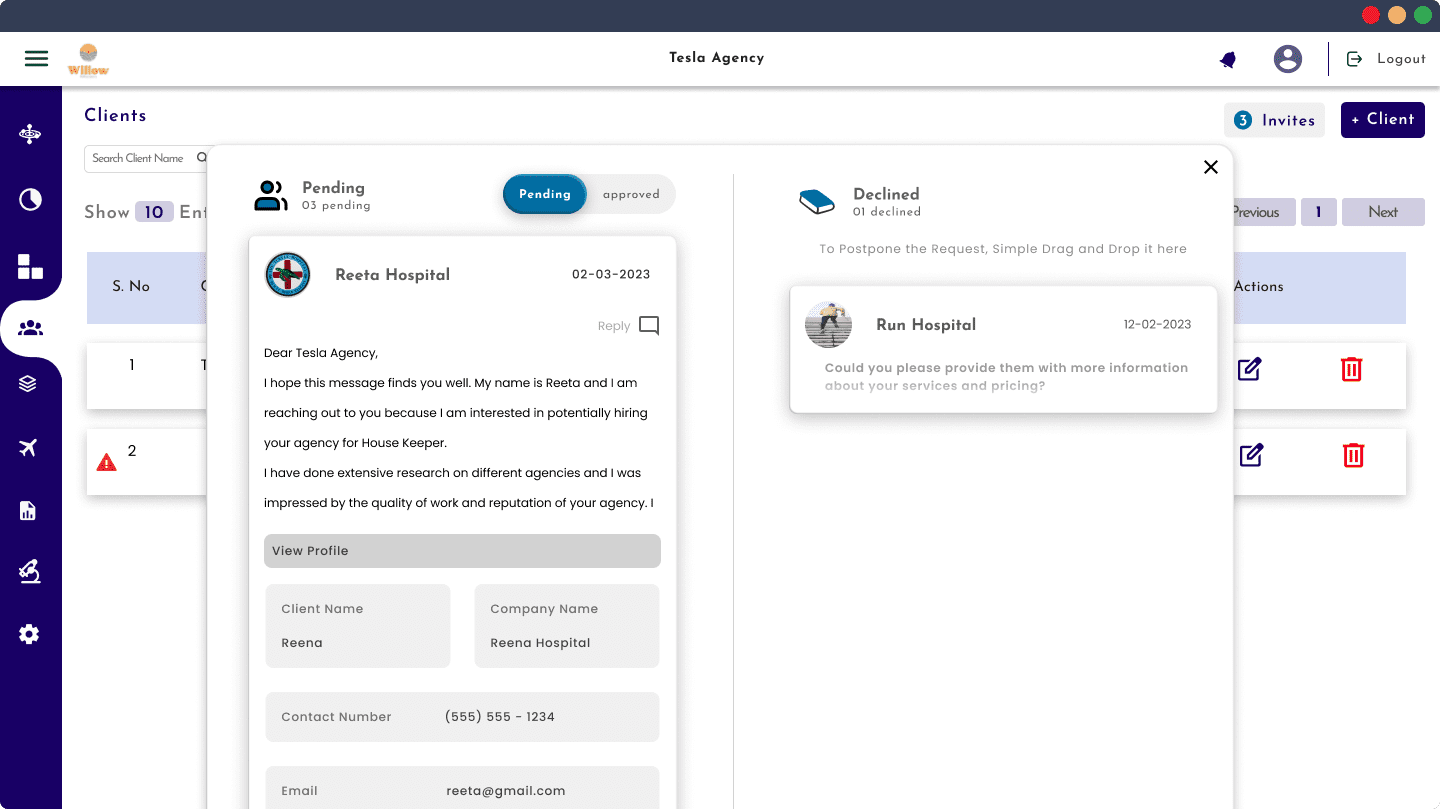The height and width of the screenshot is (809, 1440).
Task: Open the dashboard blocks sidebar icon
Action: 30,266
